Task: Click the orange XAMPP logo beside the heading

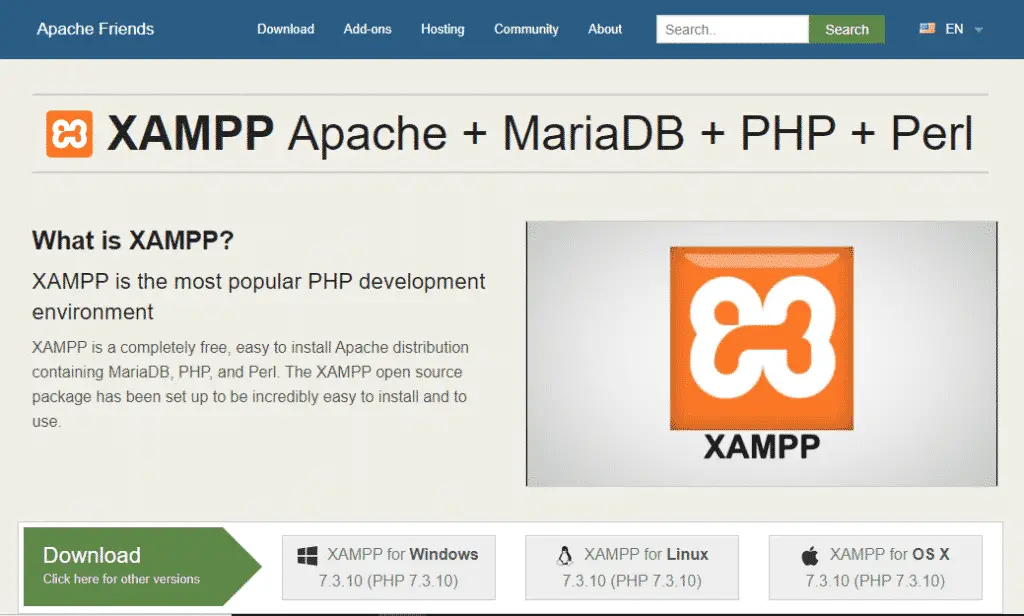Action: (69, 134)
